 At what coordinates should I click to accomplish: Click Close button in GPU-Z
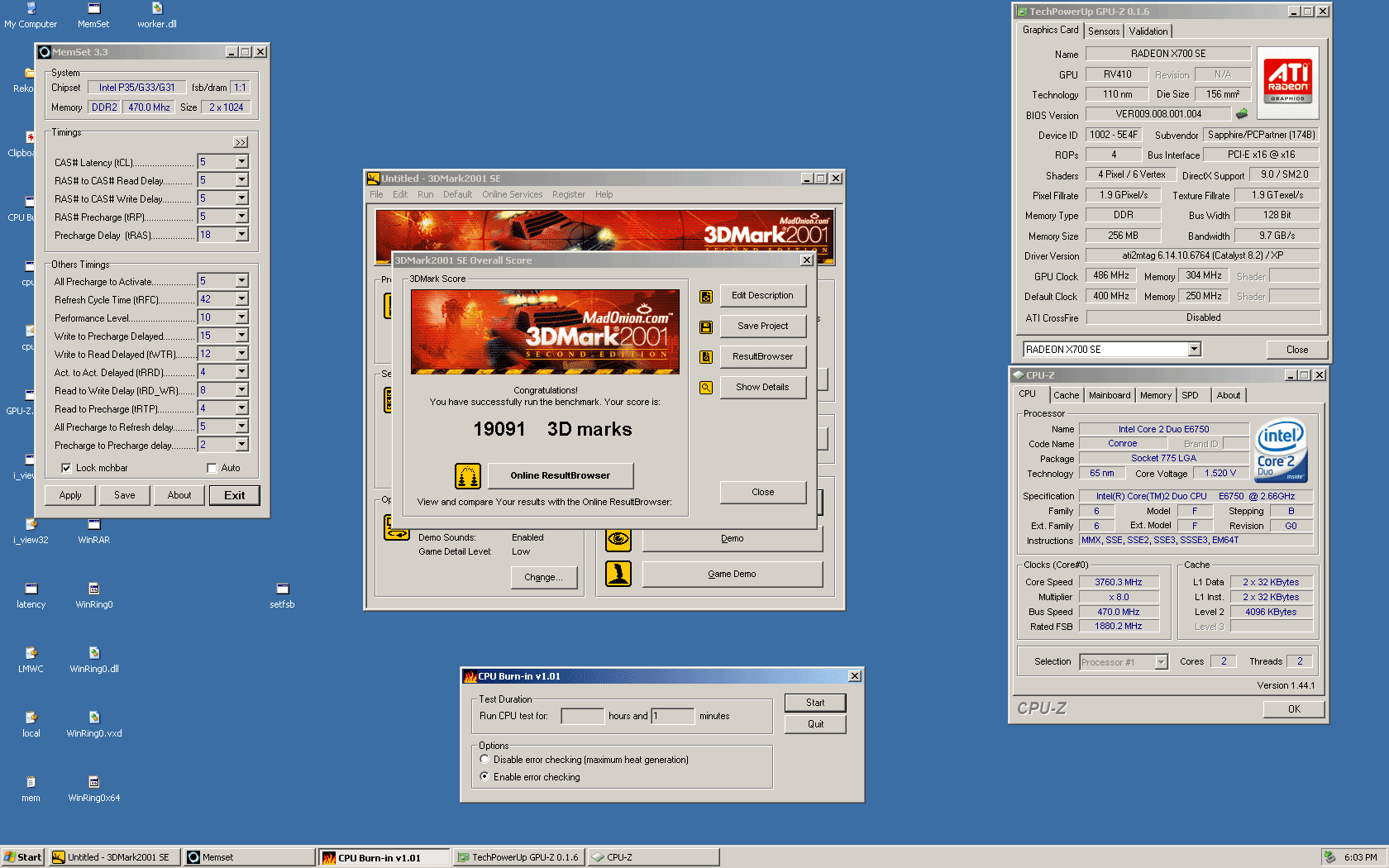tap(1297, 350)
